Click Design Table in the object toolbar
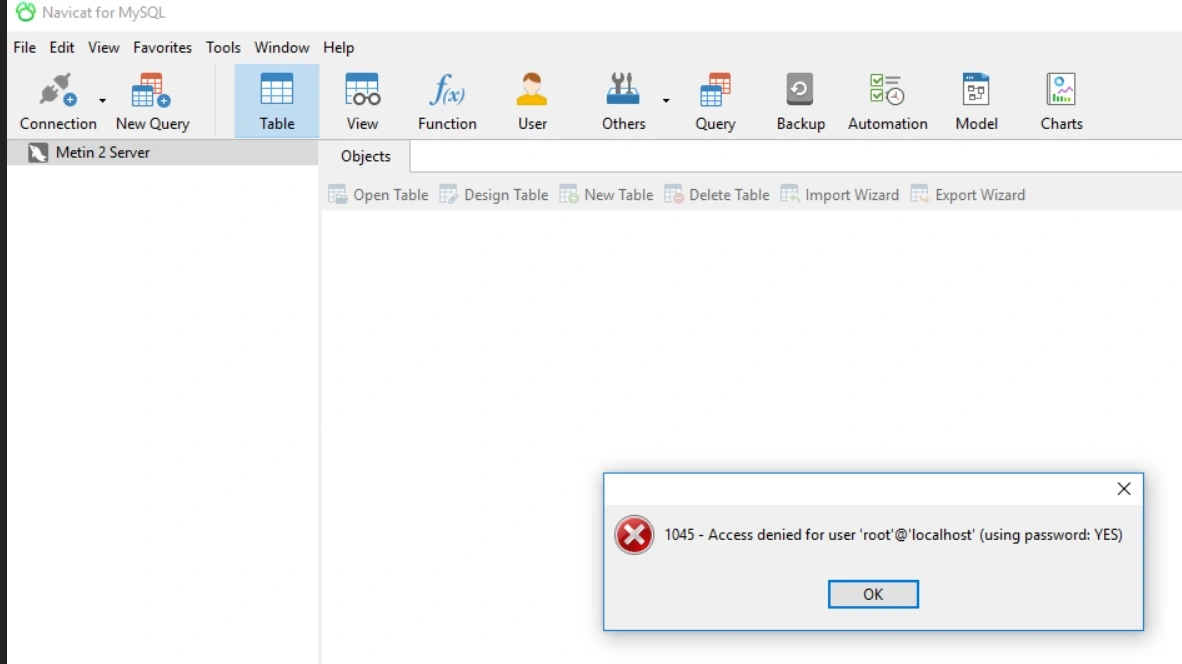This screenshot has width=1182, height=664. [494, 195]
